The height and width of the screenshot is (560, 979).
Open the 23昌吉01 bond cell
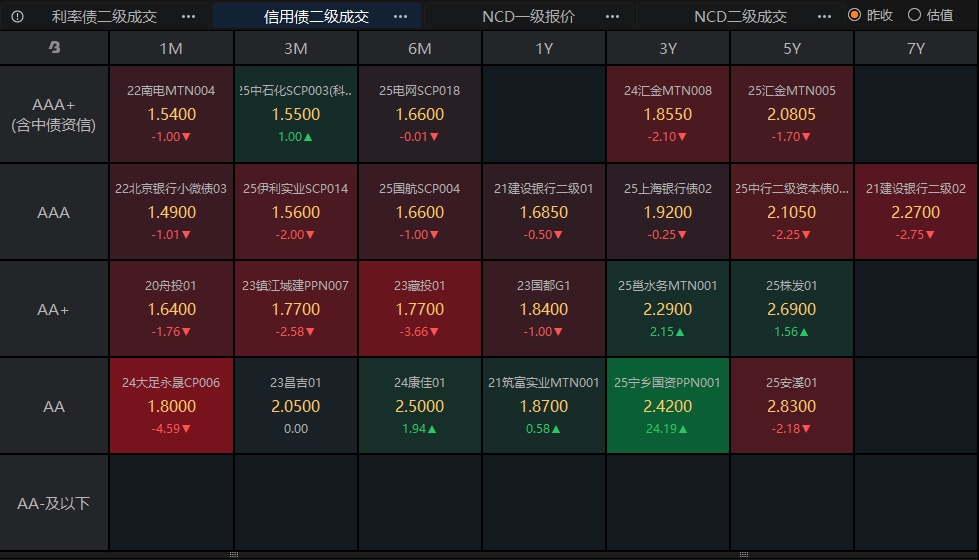295,406
